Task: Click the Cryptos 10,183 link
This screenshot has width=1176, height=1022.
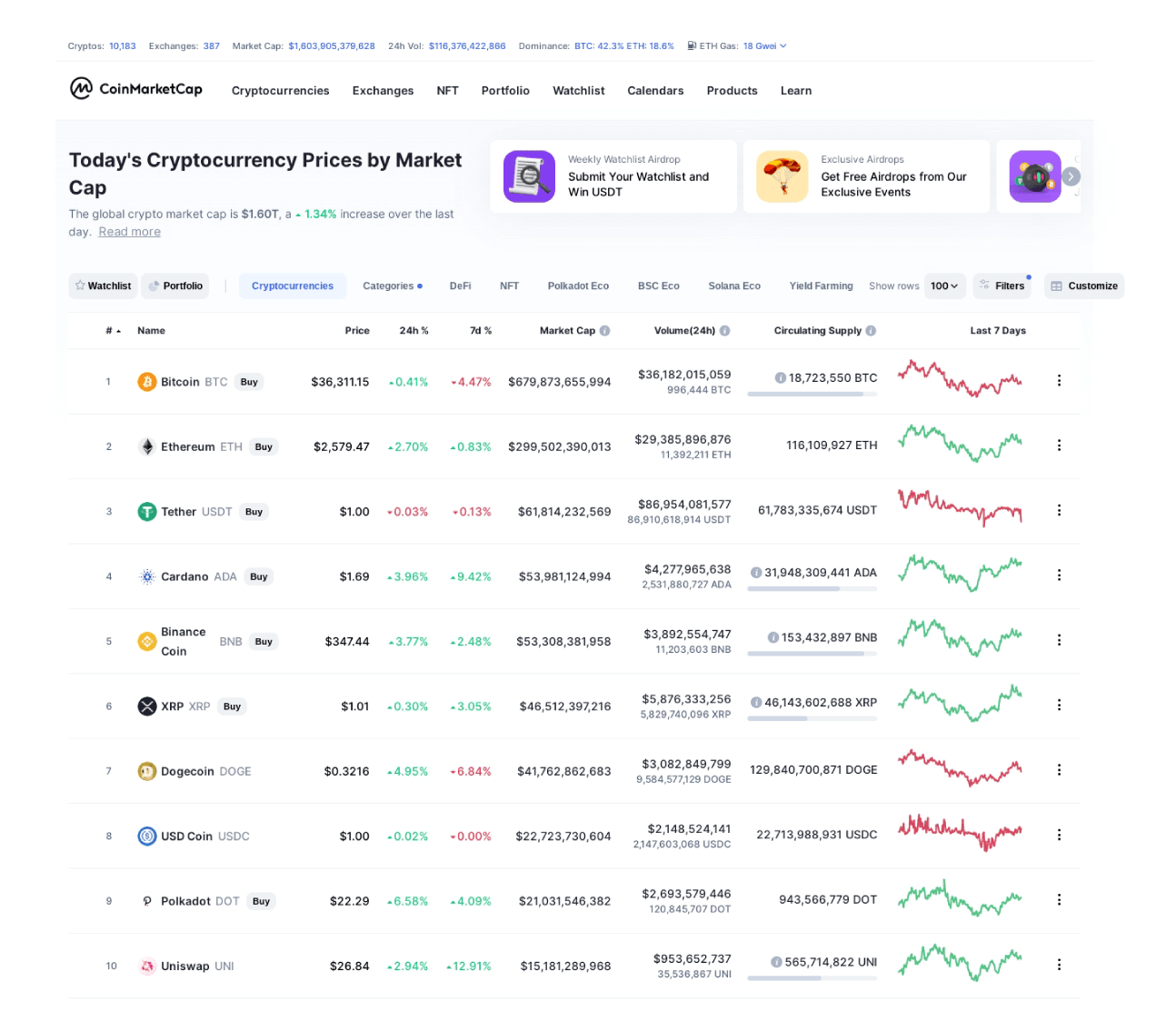Action: tap(122, 45)
